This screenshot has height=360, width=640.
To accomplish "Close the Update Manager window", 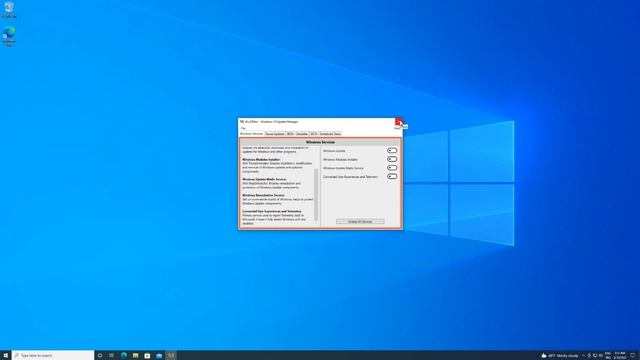I will pos(398,122).
